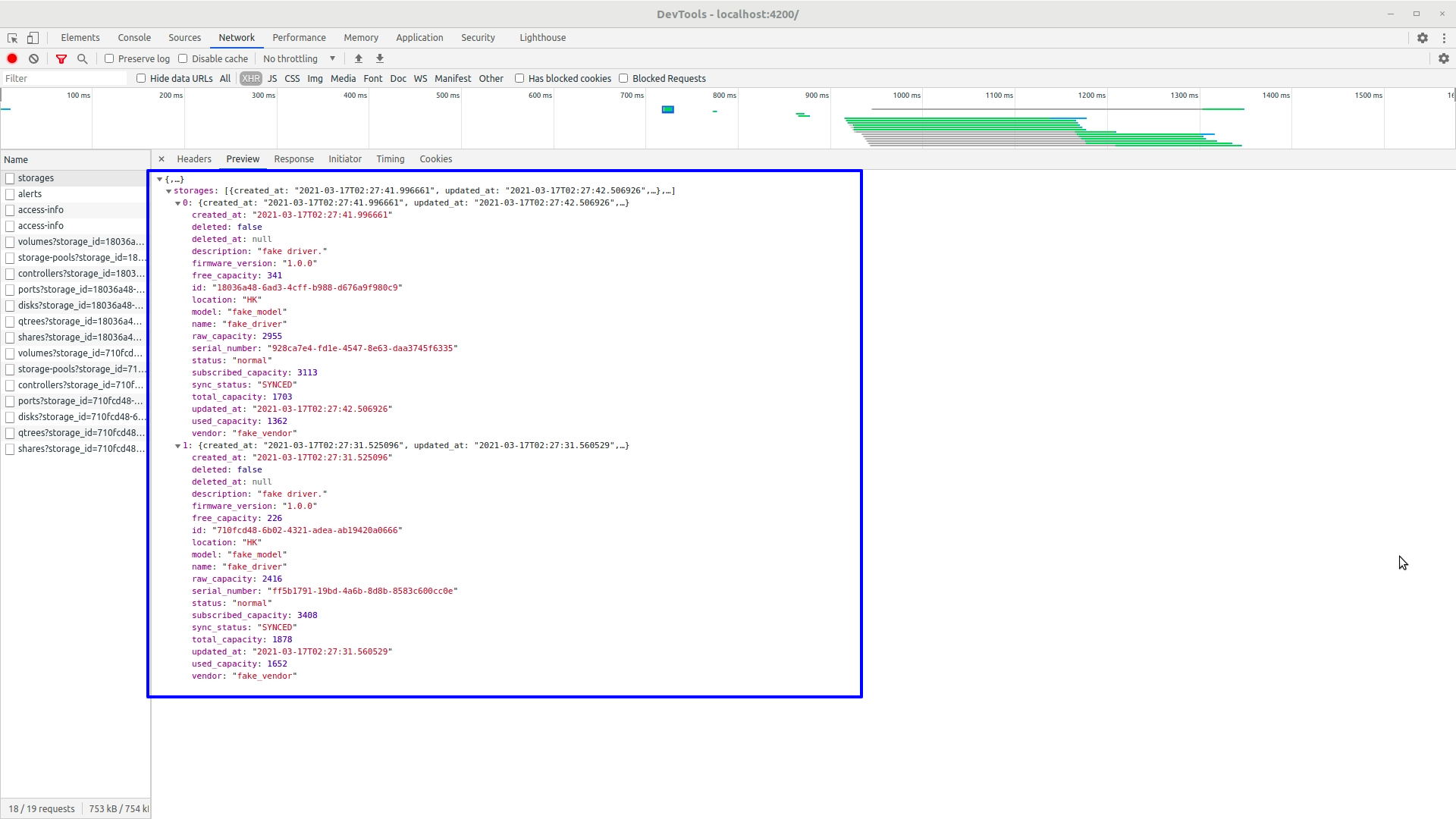Select the storages request in the list
The height and width of the screenshot is (819, 1456).
click(x=36, y=177)
